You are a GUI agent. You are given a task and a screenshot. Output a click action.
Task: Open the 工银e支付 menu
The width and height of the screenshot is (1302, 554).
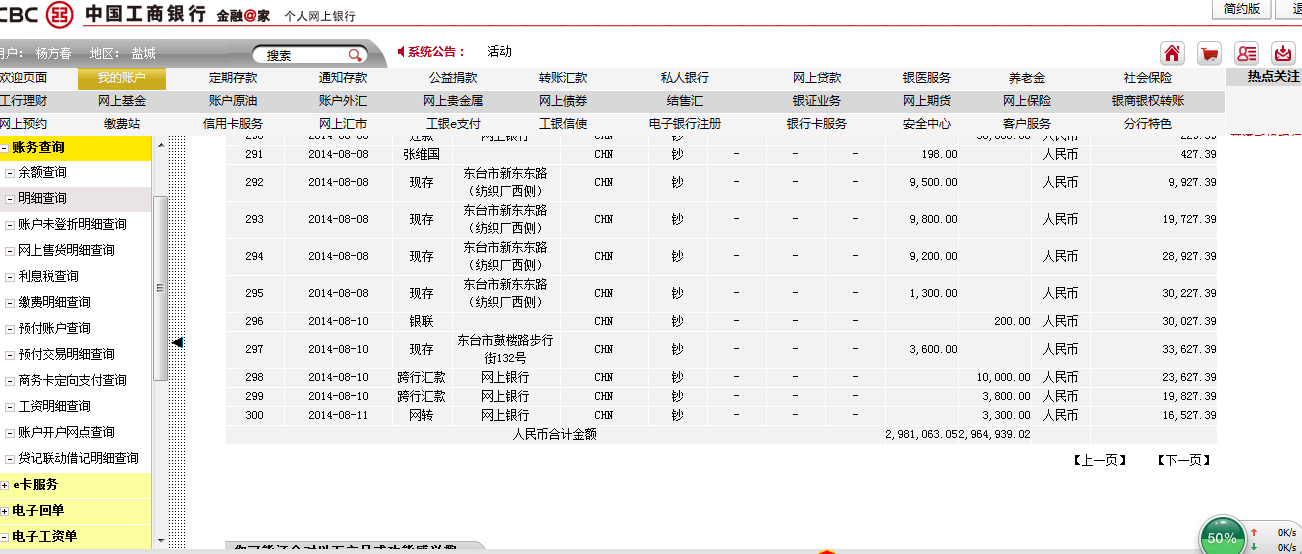(453, 124)
